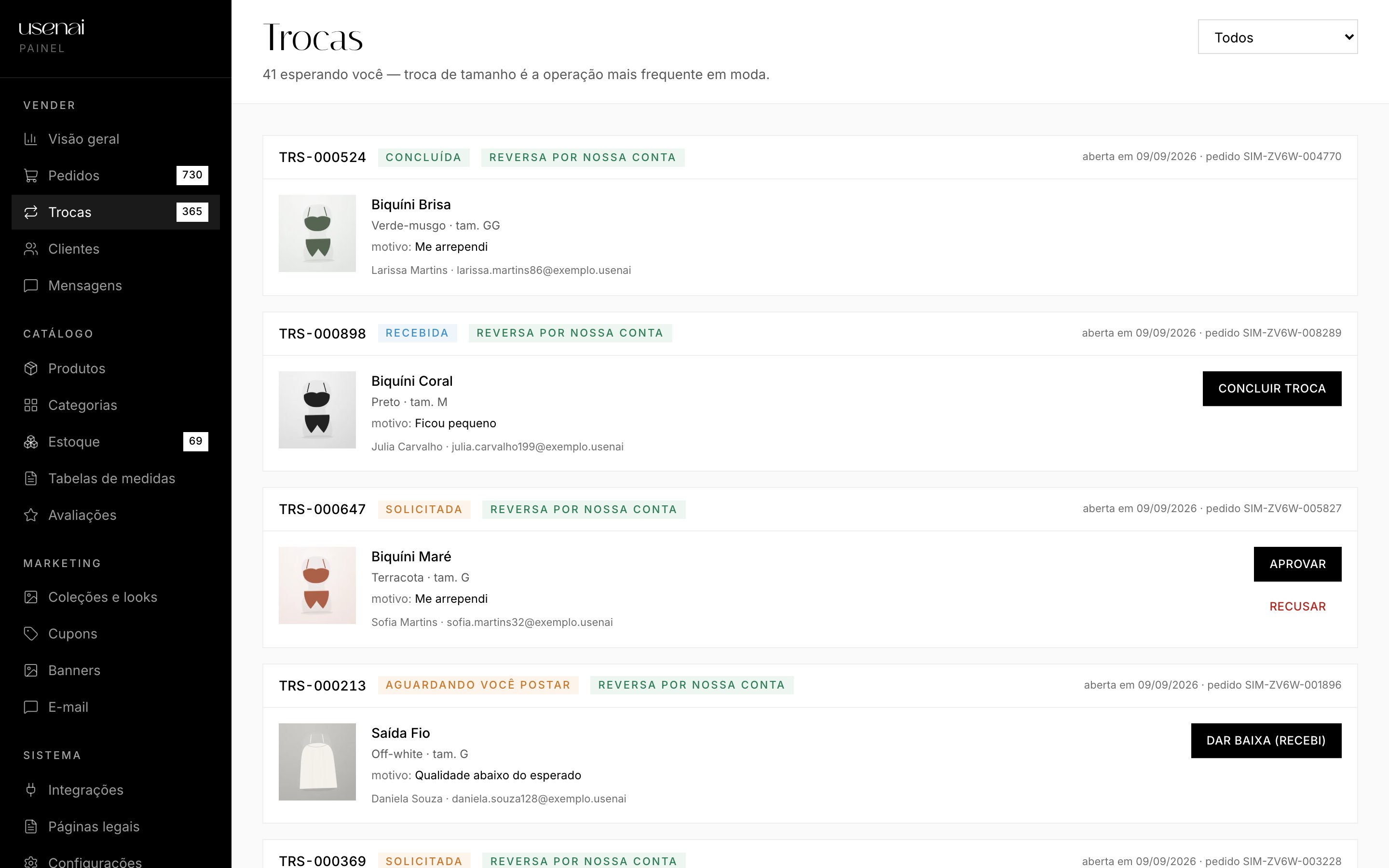1389x868 pixels.
Task: Open the Banners menu item
Action: [x=115, y=670]
